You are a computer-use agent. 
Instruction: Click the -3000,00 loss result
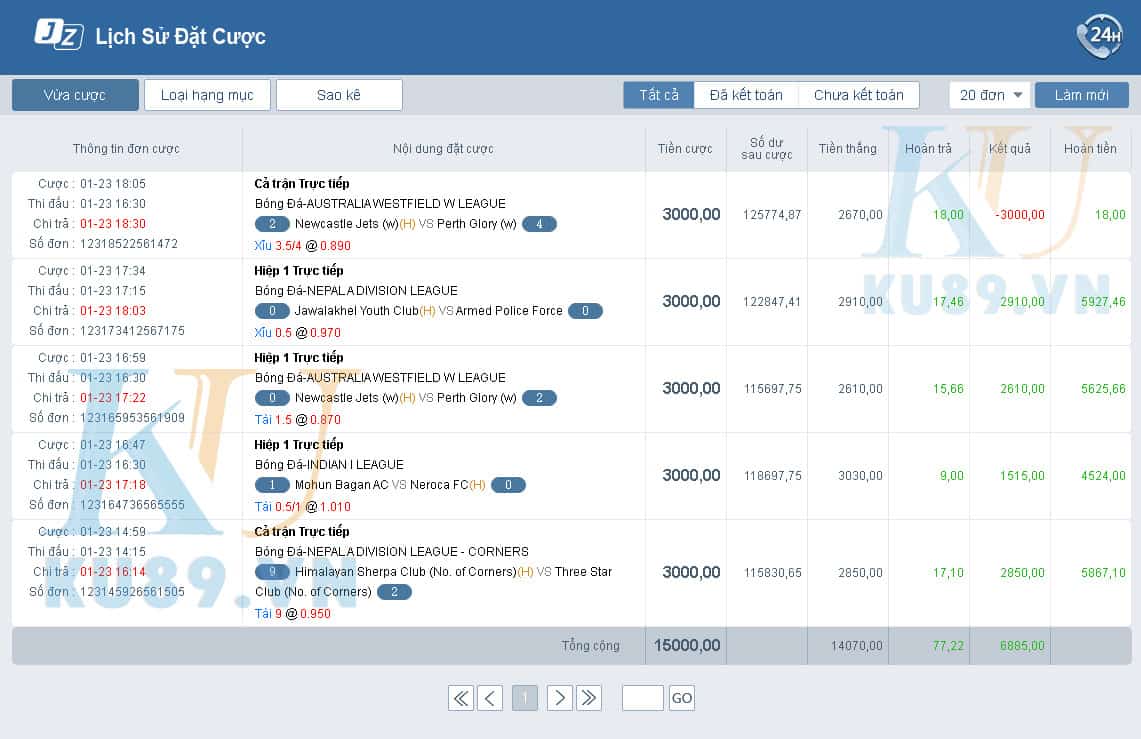pos(1019,215)
